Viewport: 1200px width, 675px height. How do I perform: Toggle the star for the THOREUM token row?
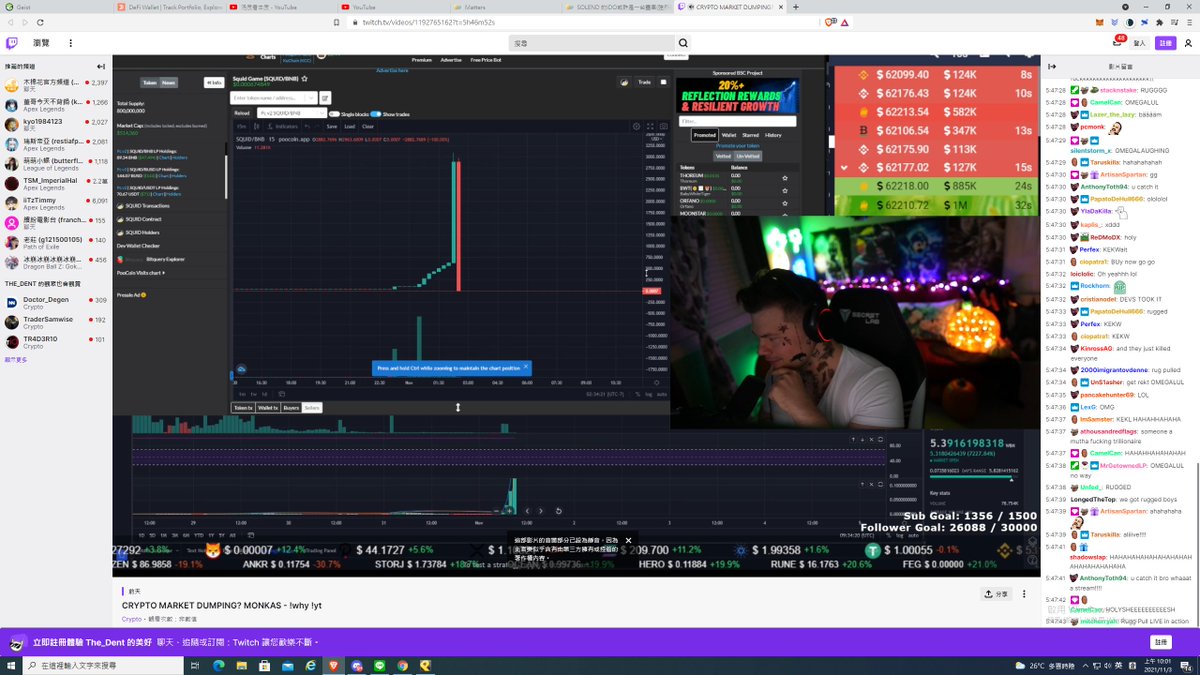785,177
